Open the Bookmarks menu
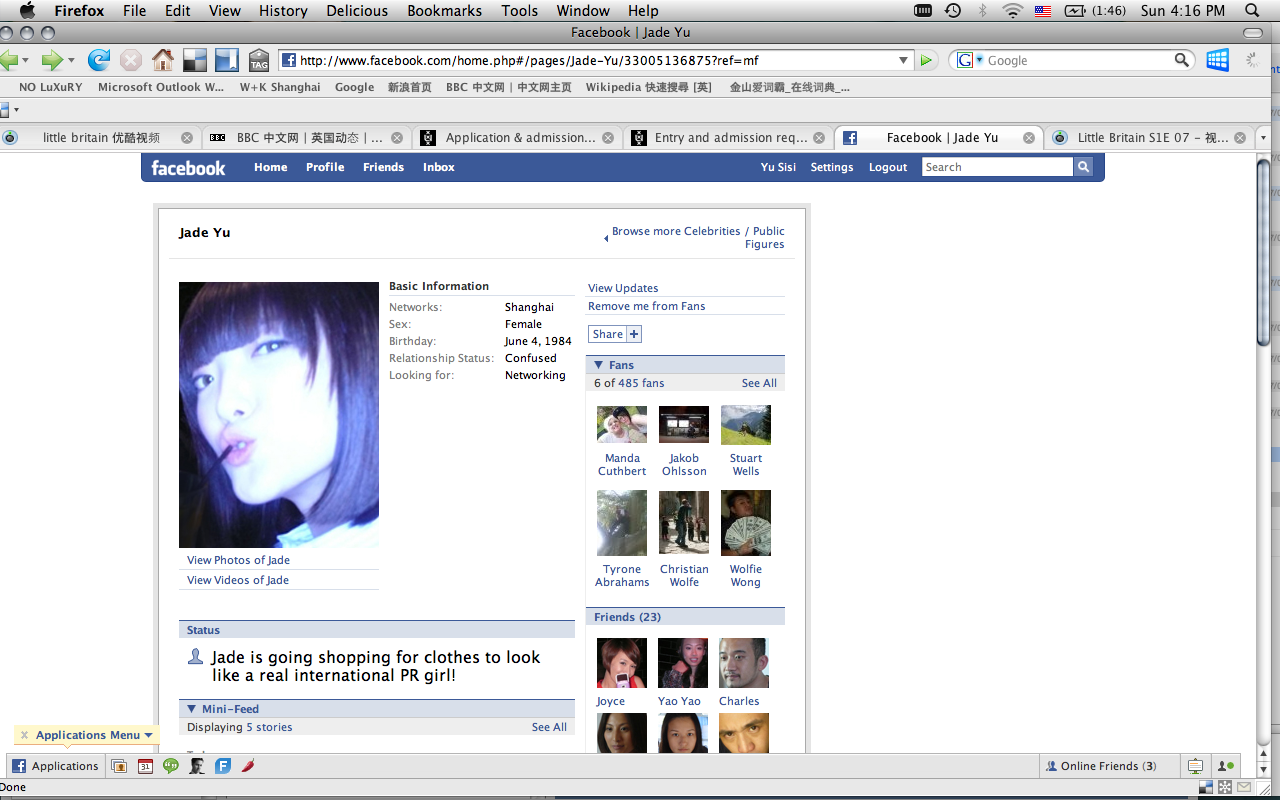Viewport: 1280px width, 800px height. pyautogui.click(x=444, y=11)
